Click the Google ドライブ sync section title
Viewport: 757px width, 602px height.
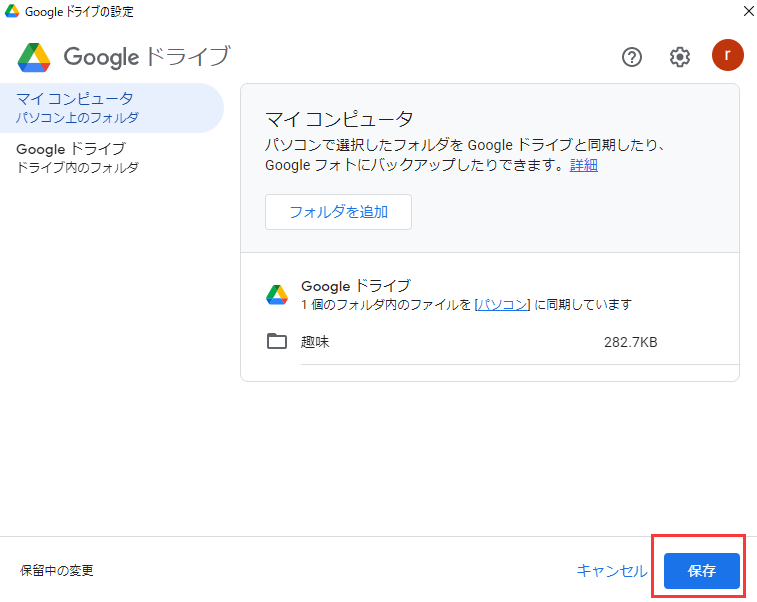click(x=355, y=286)
